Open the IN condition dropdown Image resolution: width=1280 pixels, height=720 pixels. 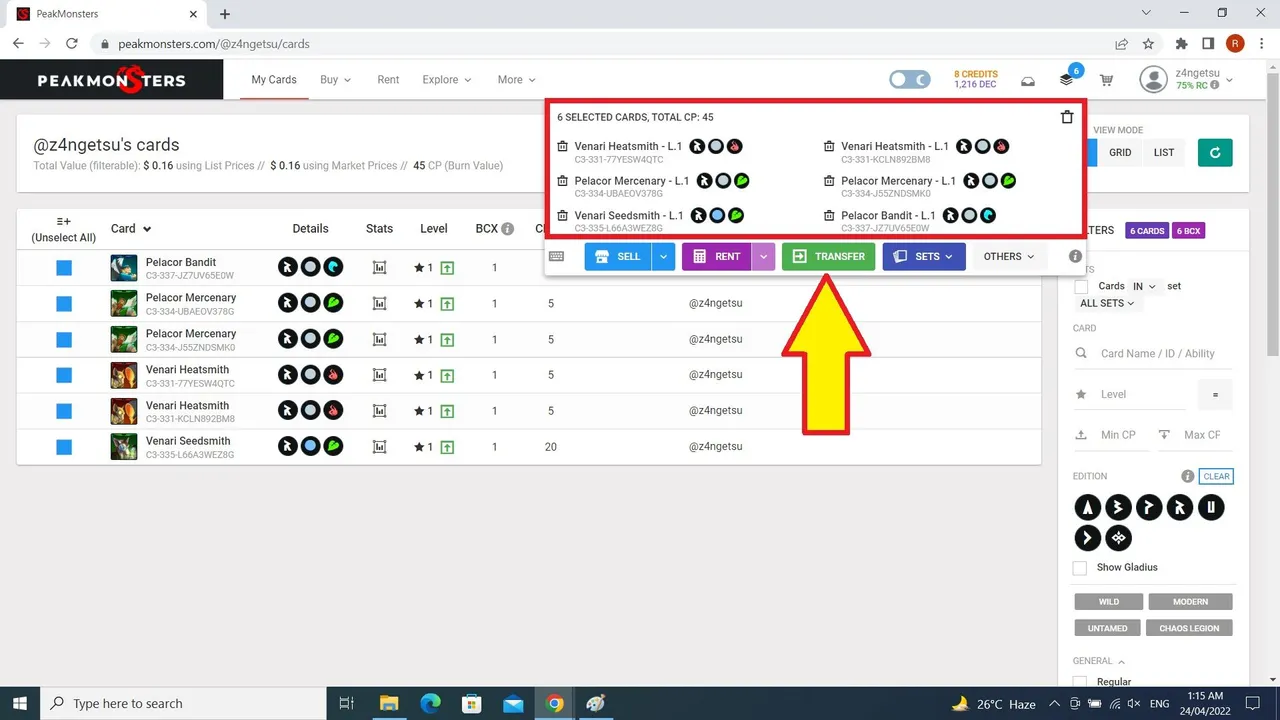coord(1143,286)
